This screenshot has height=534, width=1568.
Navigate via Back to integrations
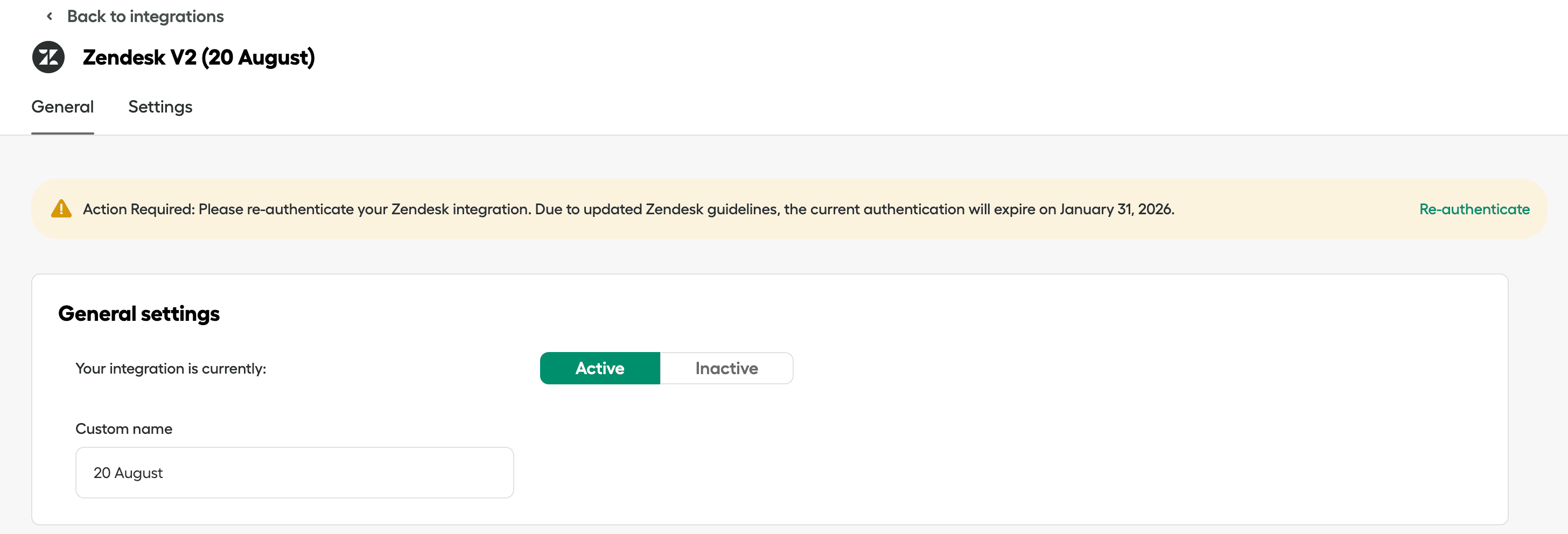click(145, 16)
